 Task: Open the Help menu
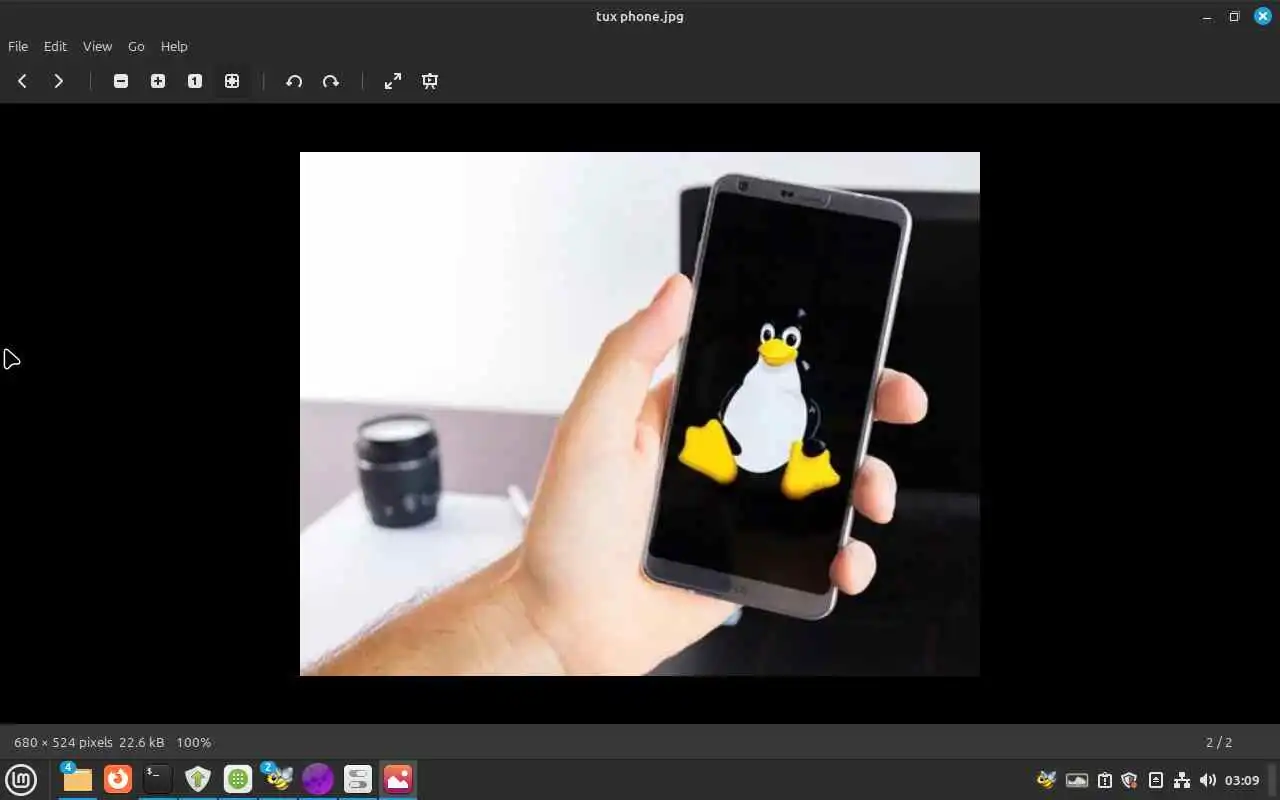pos(174,46)
